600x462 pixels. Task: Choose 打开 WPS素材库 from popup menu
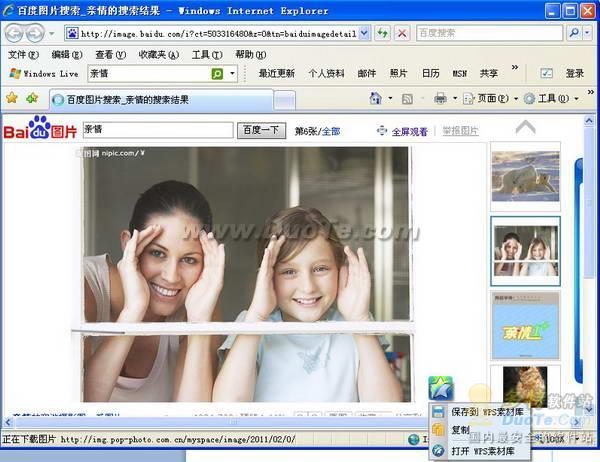click(479, 451)
